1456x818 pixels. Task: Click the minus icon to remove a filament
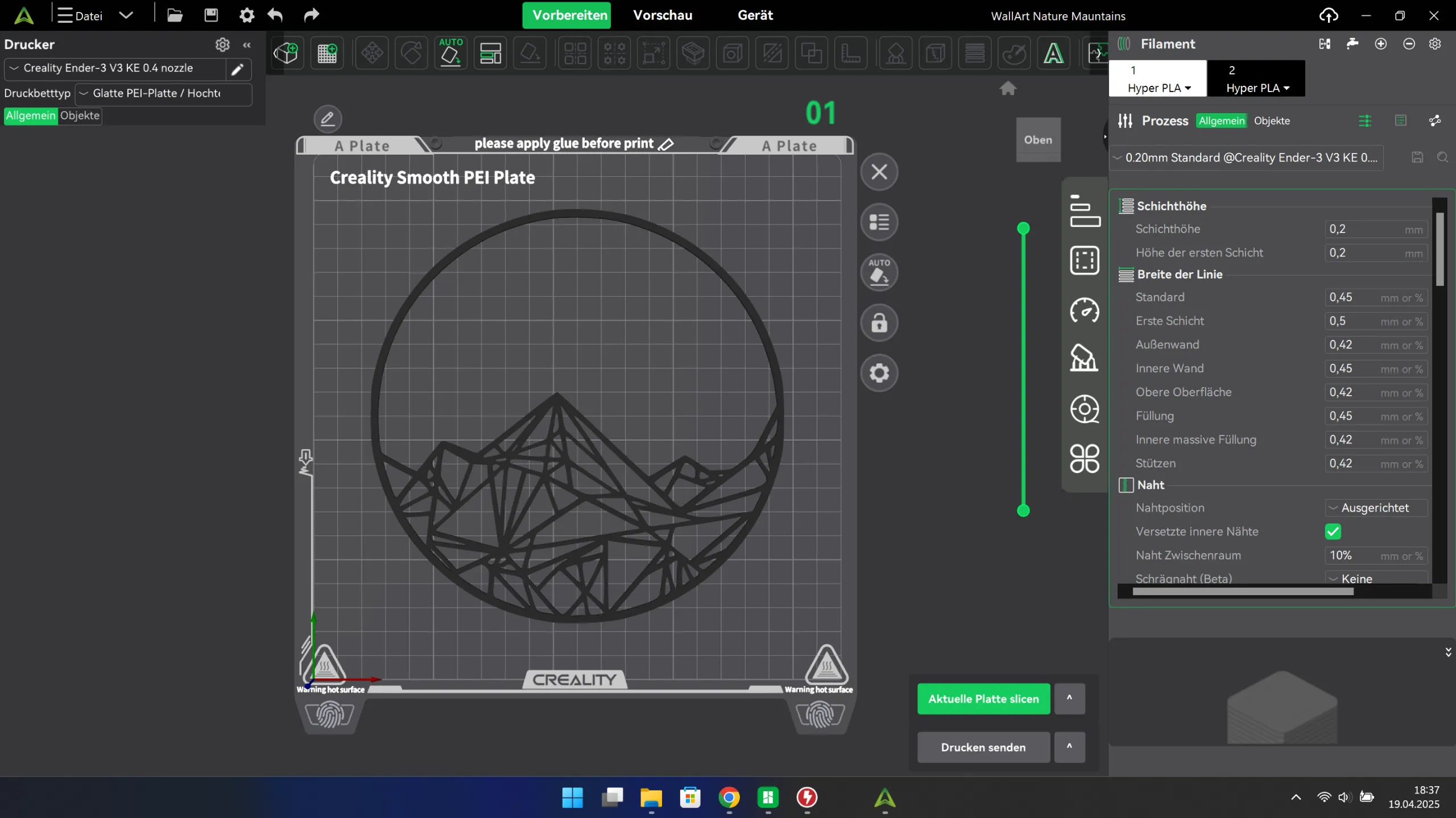click(x=1409, y=44)
